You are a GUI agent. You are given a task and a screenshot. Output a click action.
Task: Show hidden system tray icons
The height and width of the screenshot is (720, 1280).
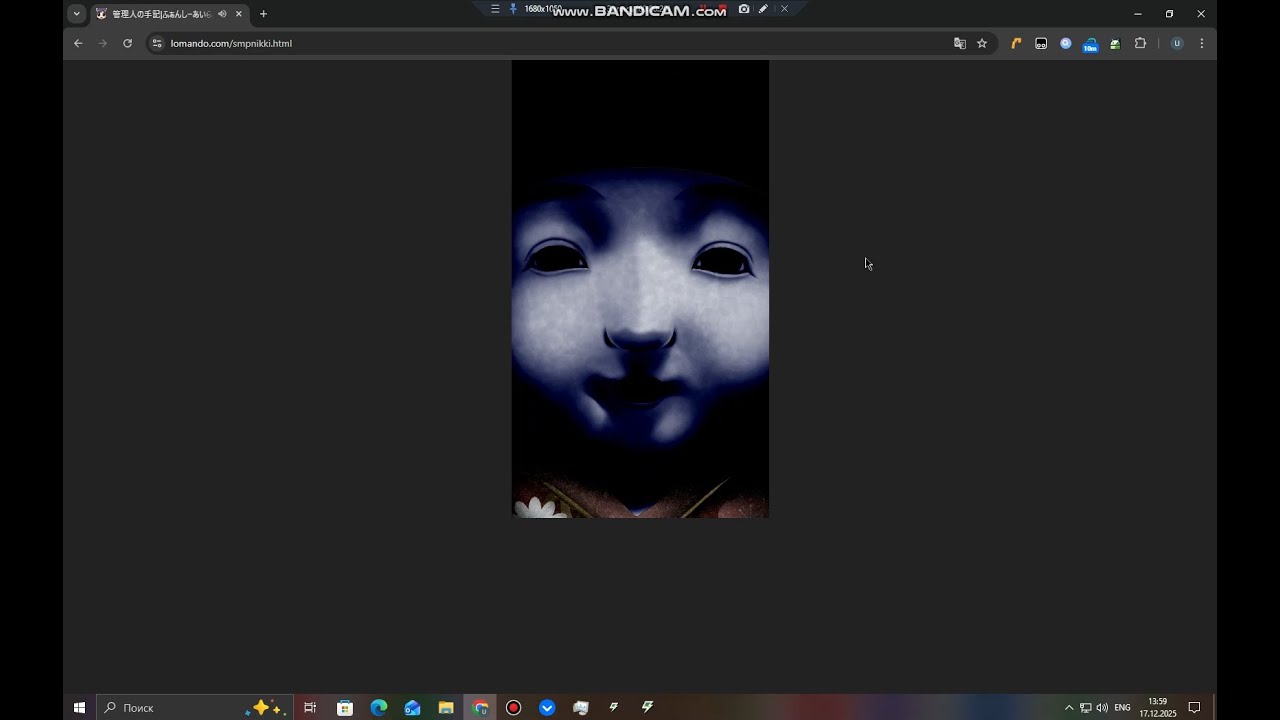[1068, 708]
